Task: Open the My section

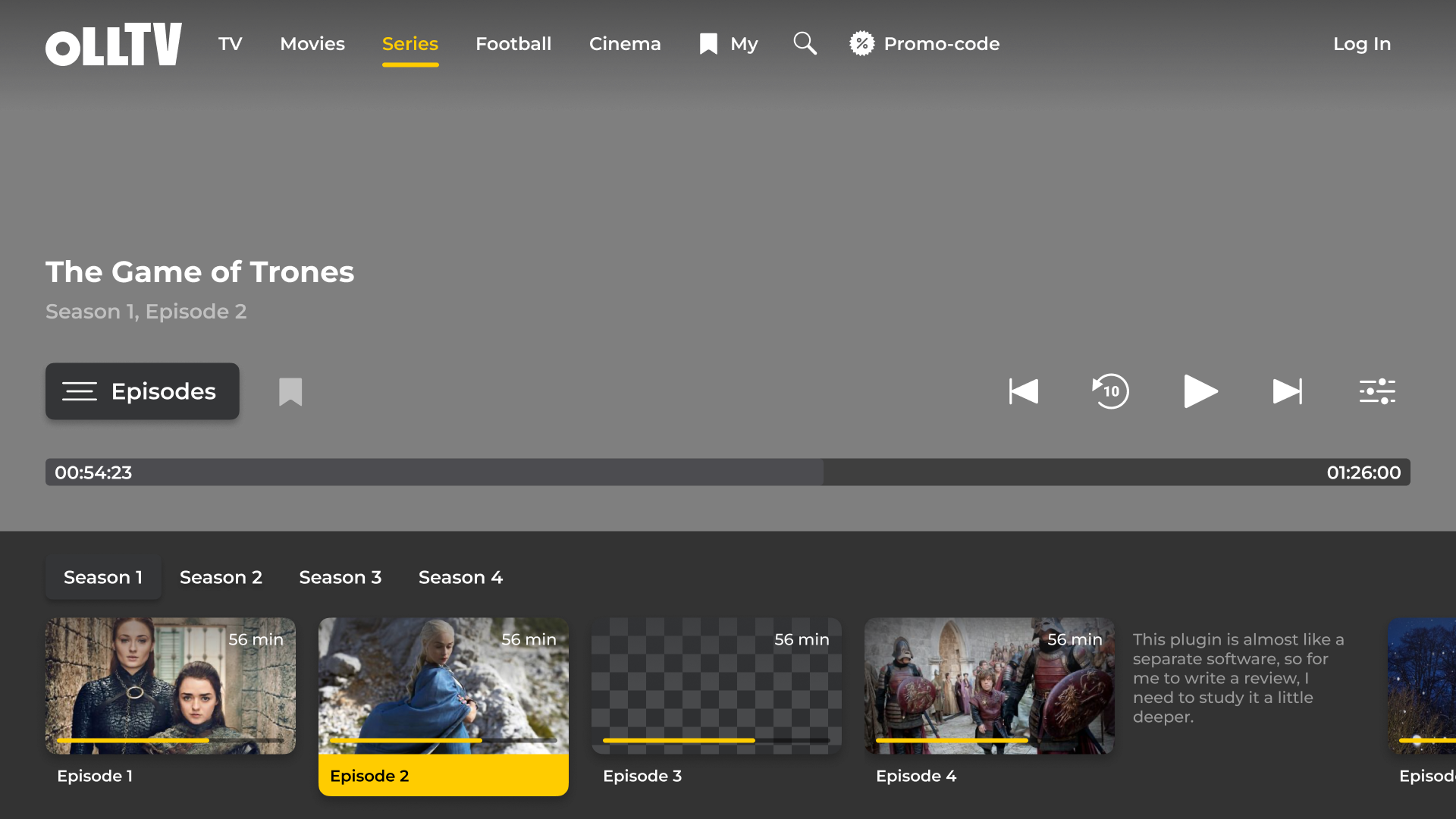Action: 744,44
